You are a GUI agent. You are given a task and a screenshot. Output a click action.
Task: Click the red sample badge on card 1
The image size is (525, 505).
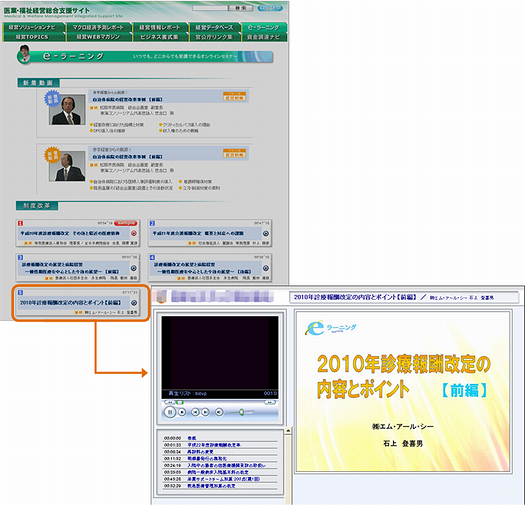pos(126,223)
